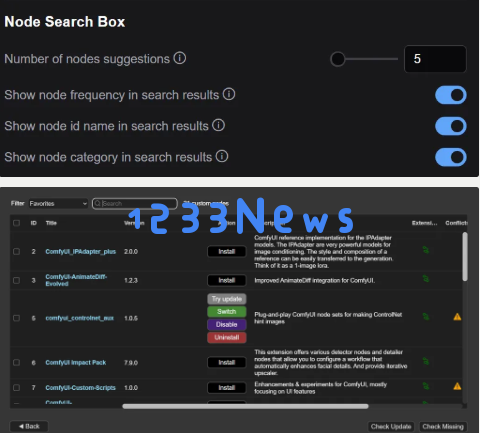480x433 pixels.
Task: Click the nodes suggestions slider handle
Action: tap(338, 59)
